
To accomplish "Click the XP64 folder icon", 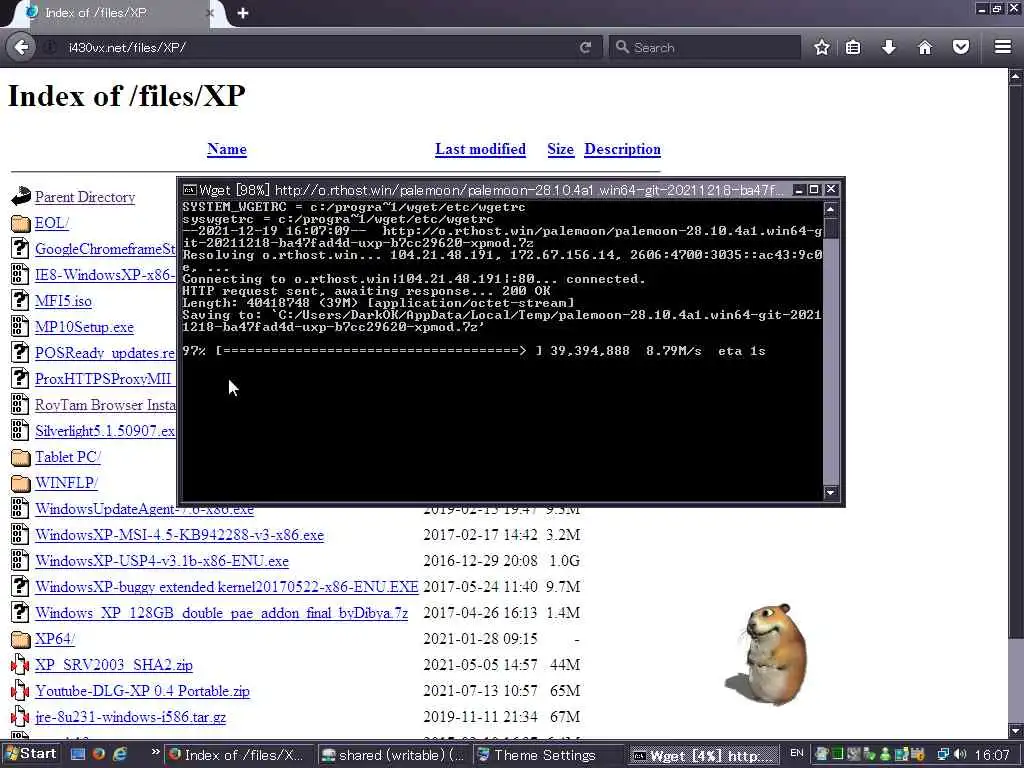I will 21,639.
